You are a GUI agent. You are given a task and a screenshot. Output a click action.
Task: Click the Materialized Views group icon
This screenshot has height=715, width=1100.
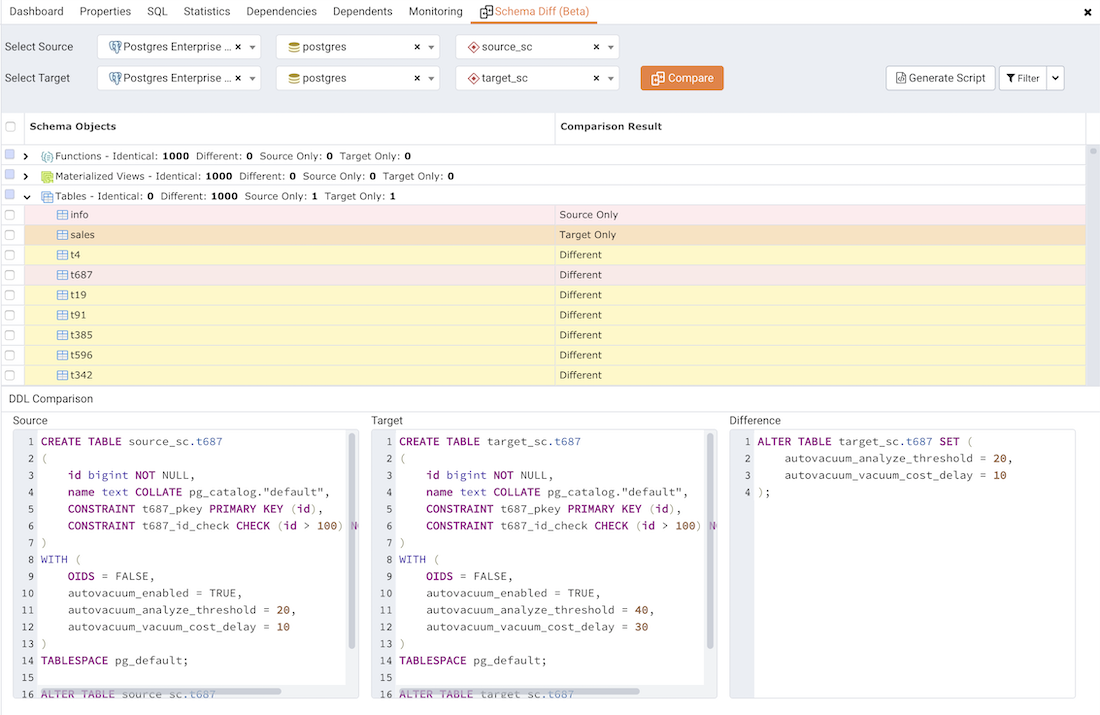pos(47,177)
